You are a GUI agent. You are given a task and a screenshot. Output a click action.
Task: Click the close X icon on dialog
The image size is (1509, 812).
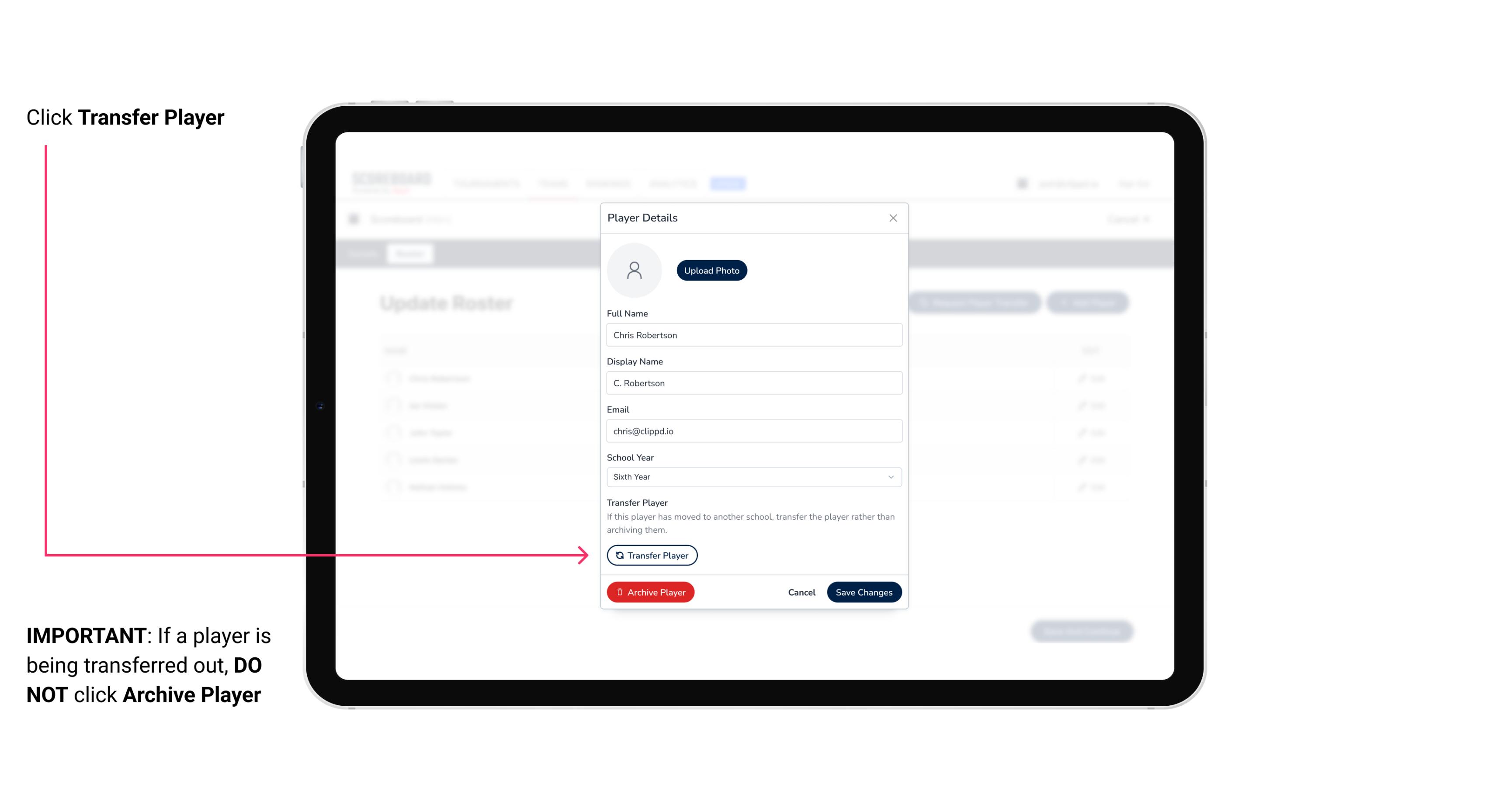(x=893, y=218)
